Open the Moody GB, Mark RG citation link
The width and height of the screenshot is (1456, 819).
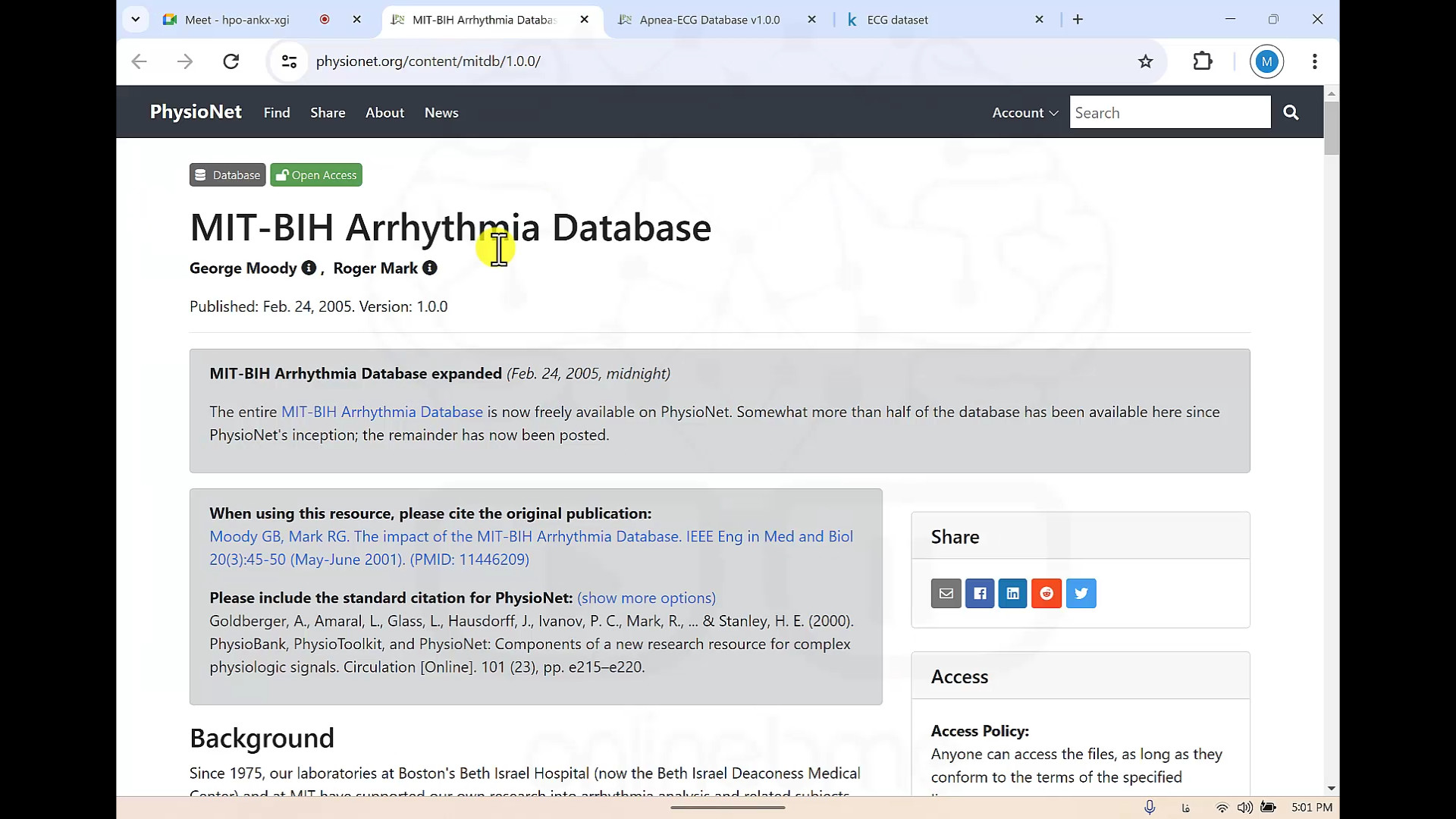[531, 548]
